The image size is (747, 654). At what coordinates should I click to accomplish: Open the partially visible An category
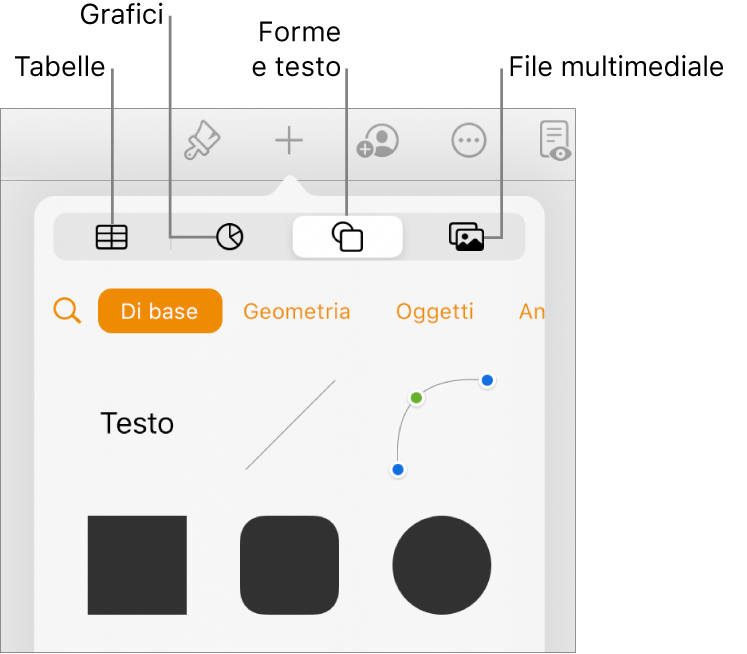tap(531, 311)
